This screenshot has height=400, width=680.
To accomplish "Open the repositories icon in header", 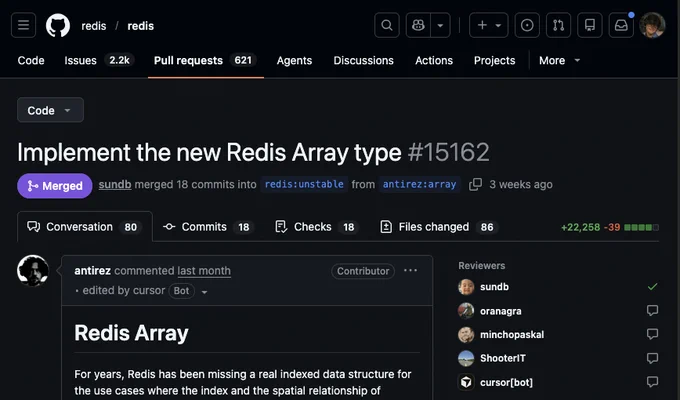I will tap(590, 25).
